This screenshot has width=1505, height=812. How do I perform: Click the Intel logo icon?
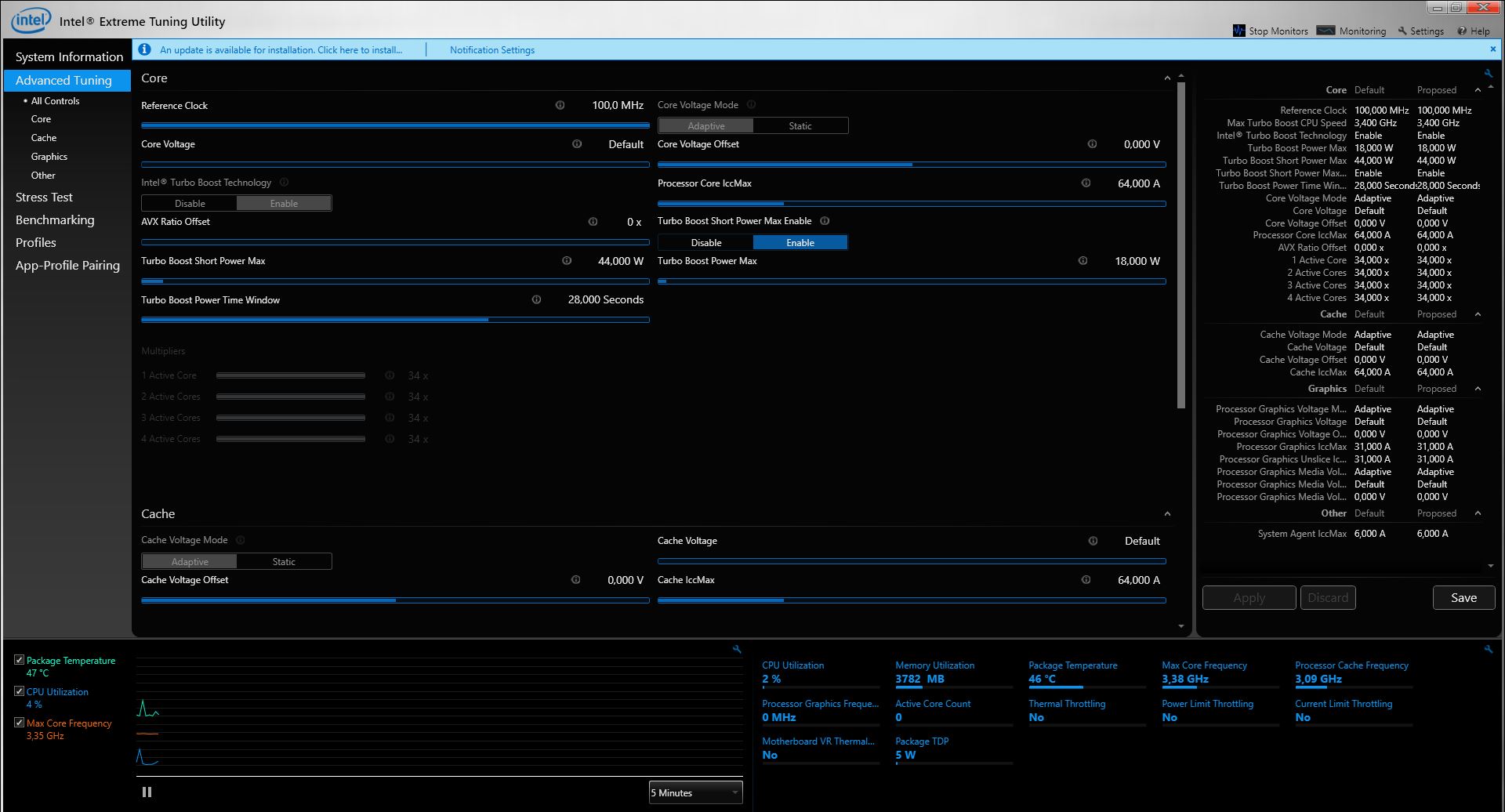click(31, 20)
